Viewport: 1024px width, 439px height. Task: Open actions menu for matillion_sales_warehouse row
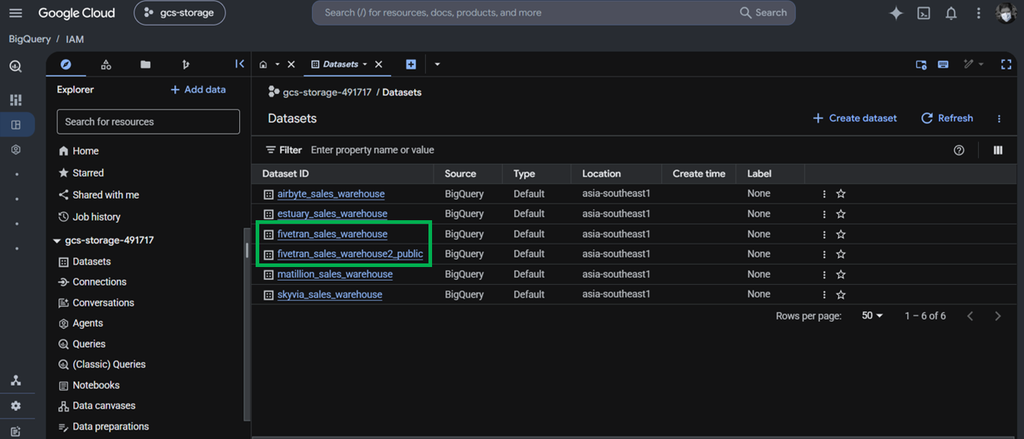(824, 274)
